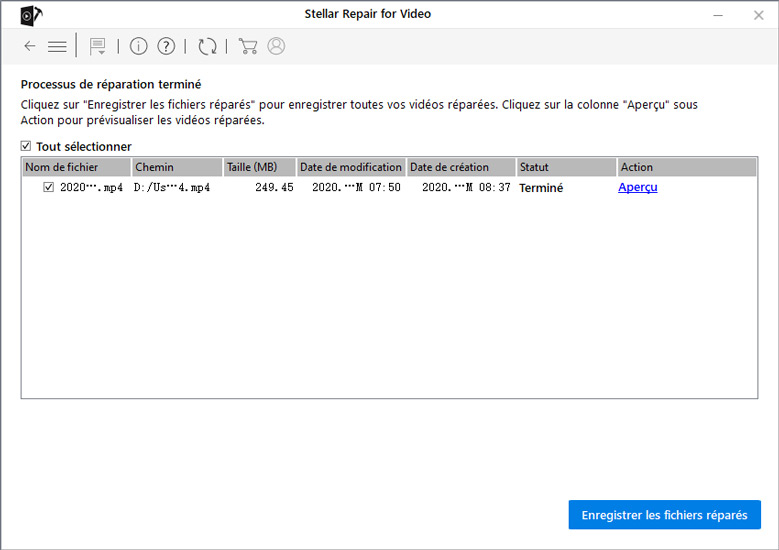Click the Action column header
This screenshot has height=550, width=779.
[x=687, y=167]
